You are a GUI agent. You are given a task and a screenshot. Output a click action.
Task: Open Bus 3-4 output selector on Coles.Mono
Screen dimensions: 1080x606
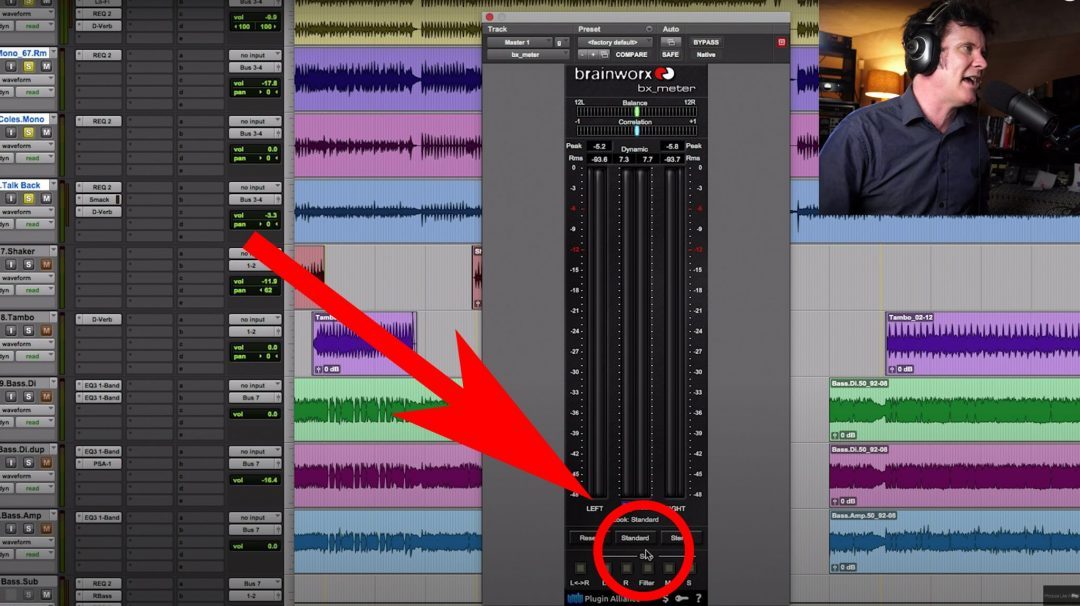[255, 134]
